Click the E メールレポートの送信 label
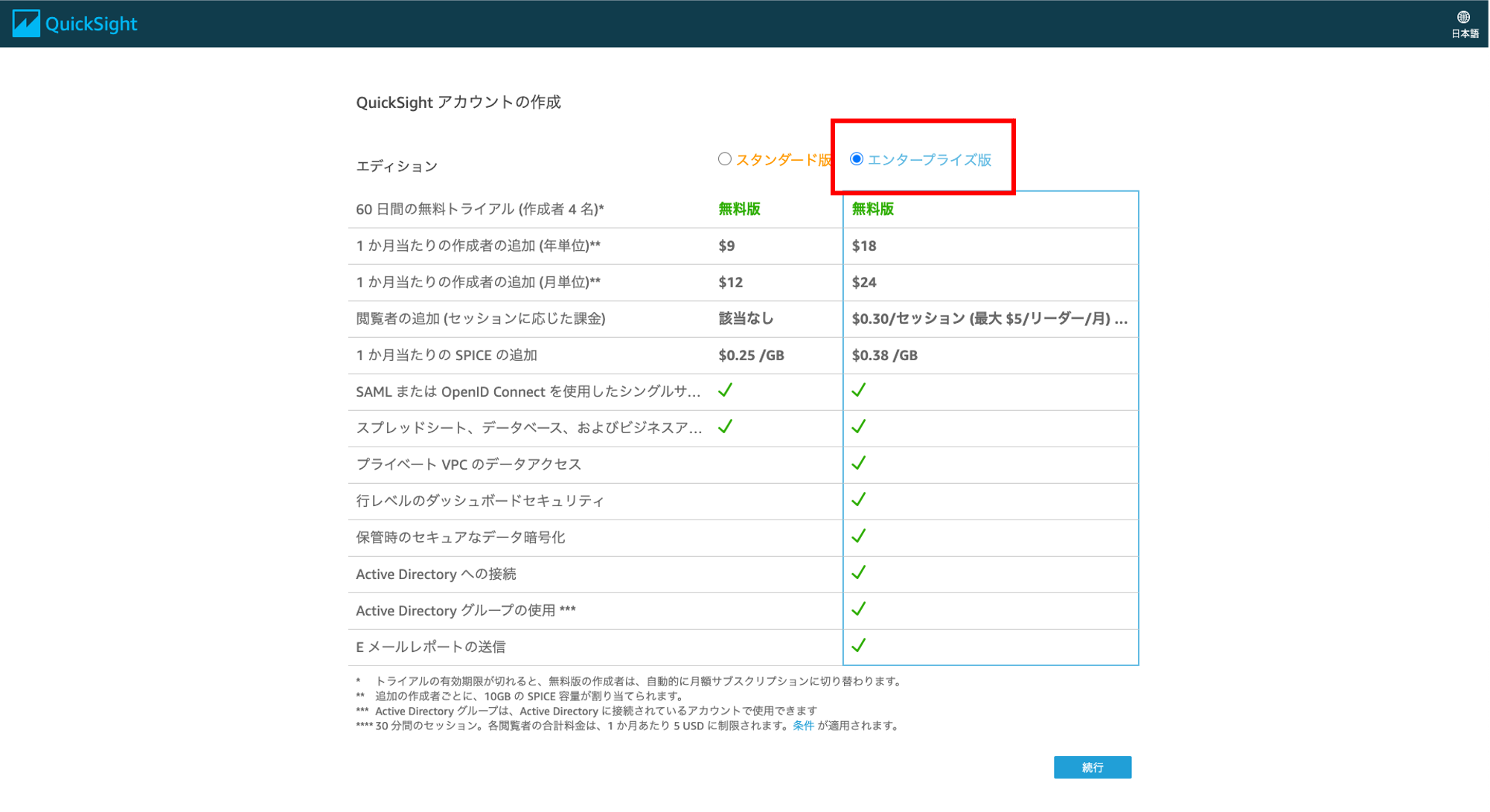Viewport: 1490px width, 812px height. pos(431,647)
